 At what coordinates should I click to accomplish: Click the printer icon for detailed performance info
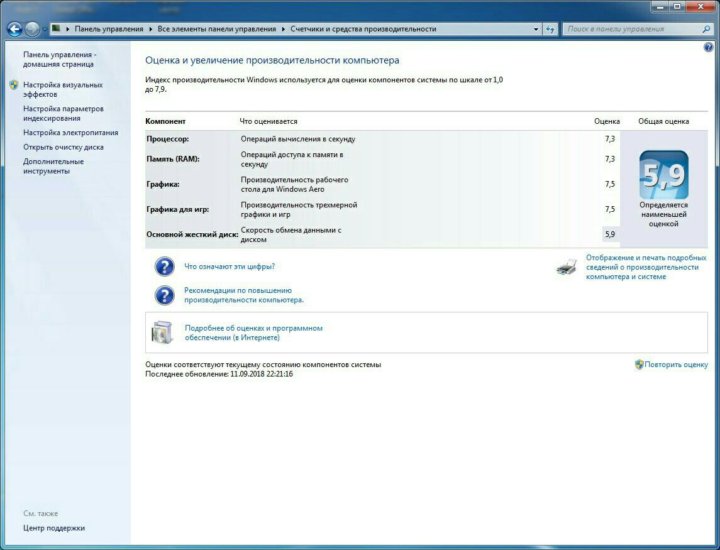[x=567, y=267]
